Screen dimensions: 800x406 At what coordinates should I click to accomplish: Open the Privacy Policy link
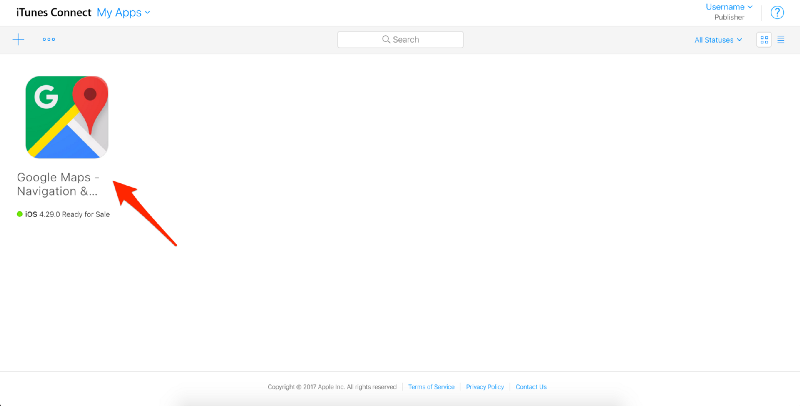coord(485,386)
